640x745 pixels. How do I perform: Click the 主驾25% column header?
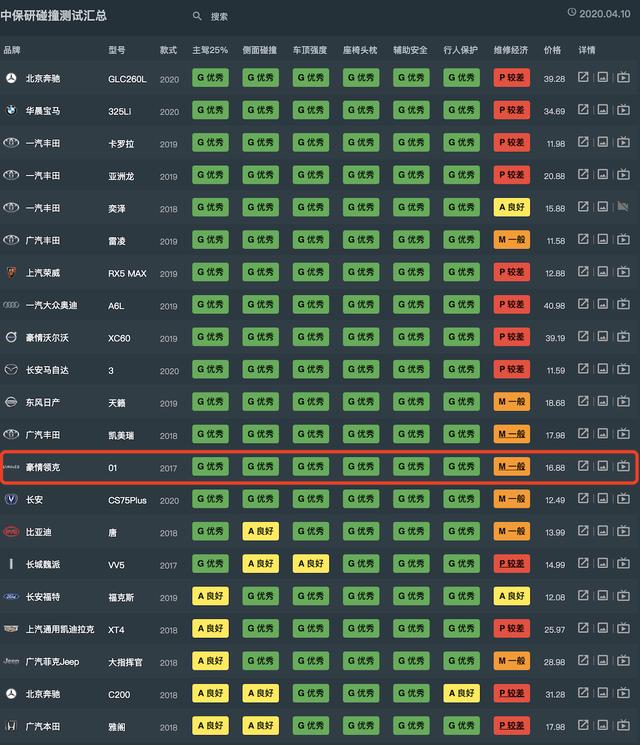210,50
